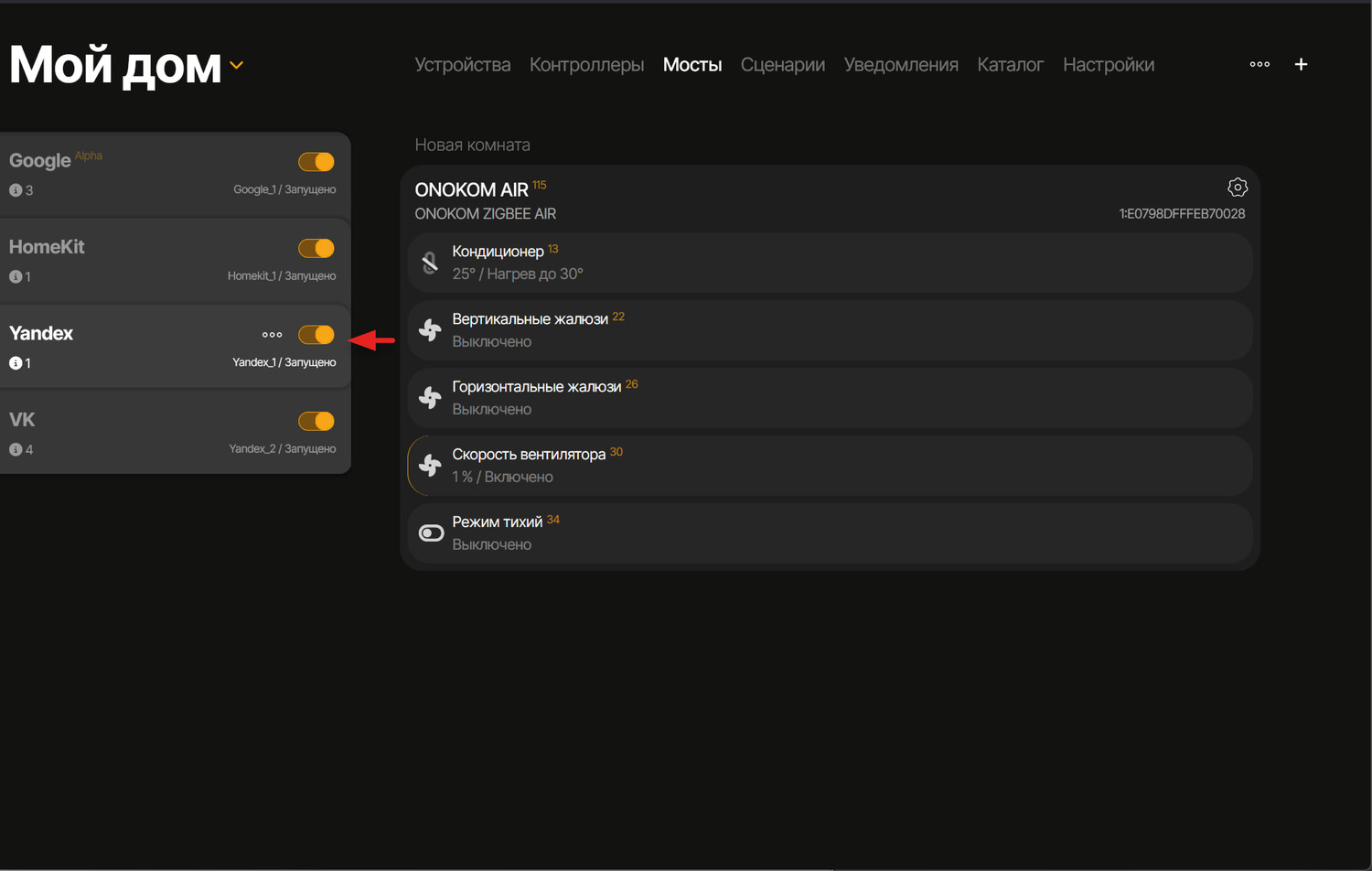Click the Кондиционер device icon
Viewport: 1372px width, 871px height.
pos(430,263)
